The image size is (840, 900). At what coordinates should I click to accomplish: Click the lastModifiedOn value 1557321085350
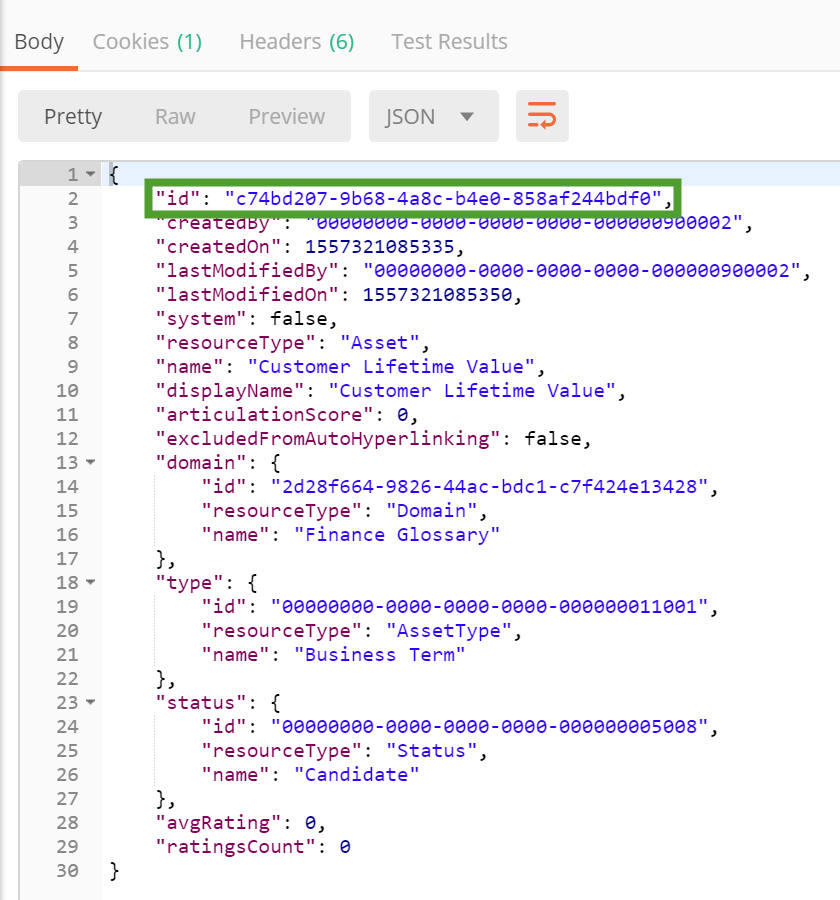[x=437, y=295]
